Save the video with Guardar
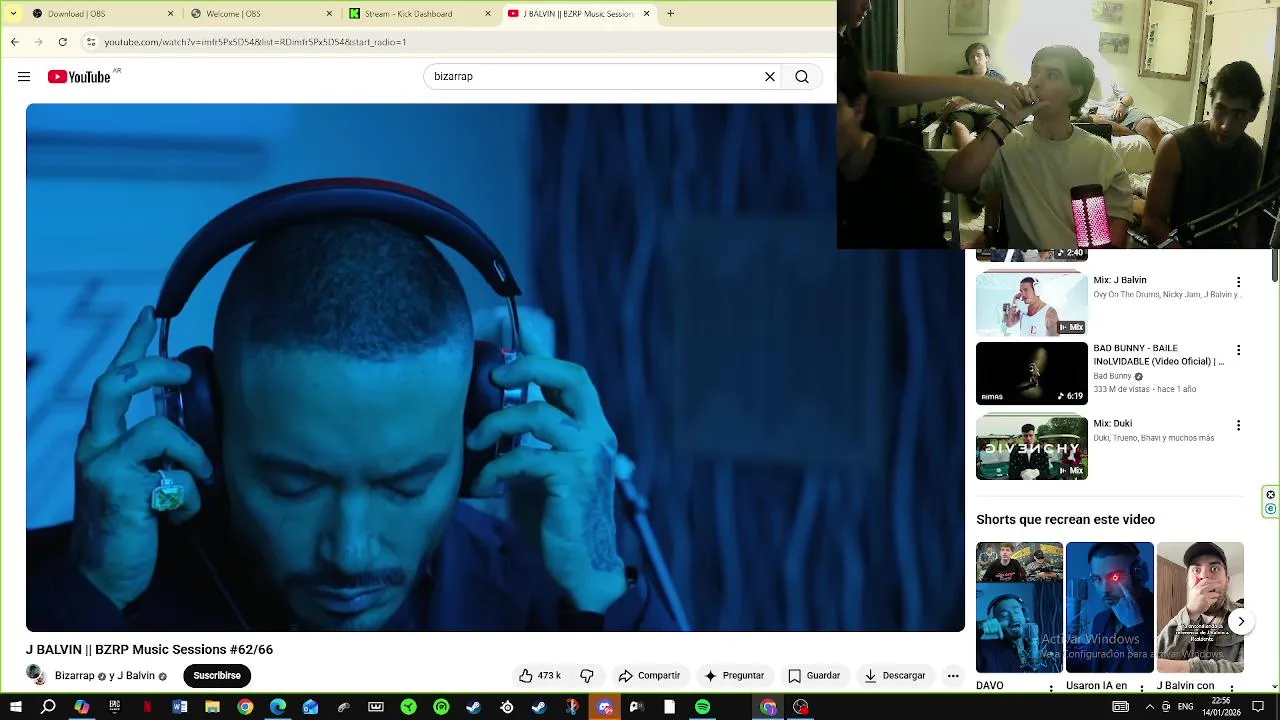 [x=814, y=676]
